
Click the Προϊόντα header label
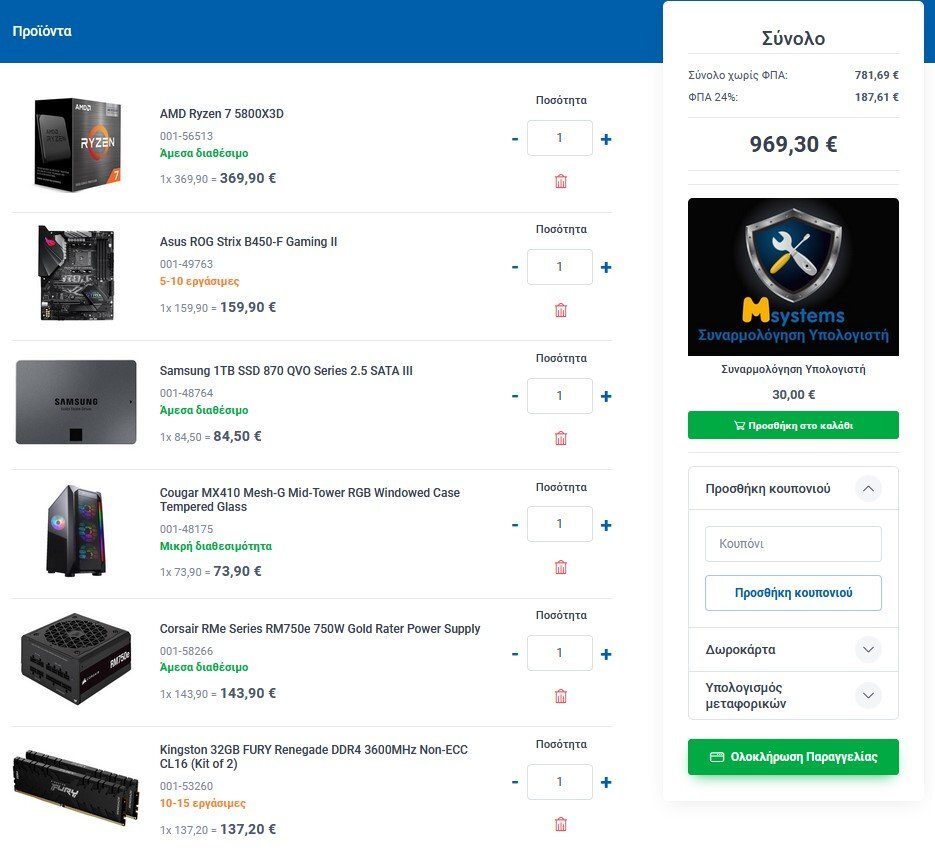tap(42, 31)
